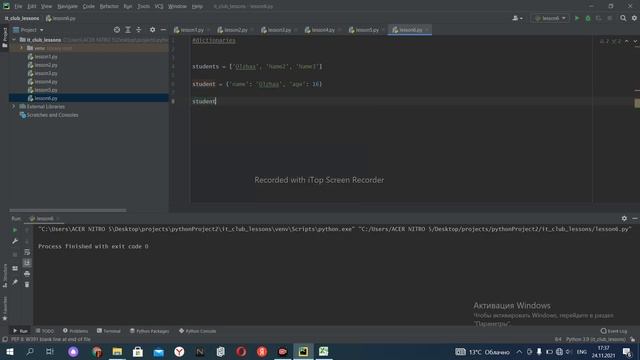
Task: Run the lesson6 configuration with green play button
Action: click(577, 18)
